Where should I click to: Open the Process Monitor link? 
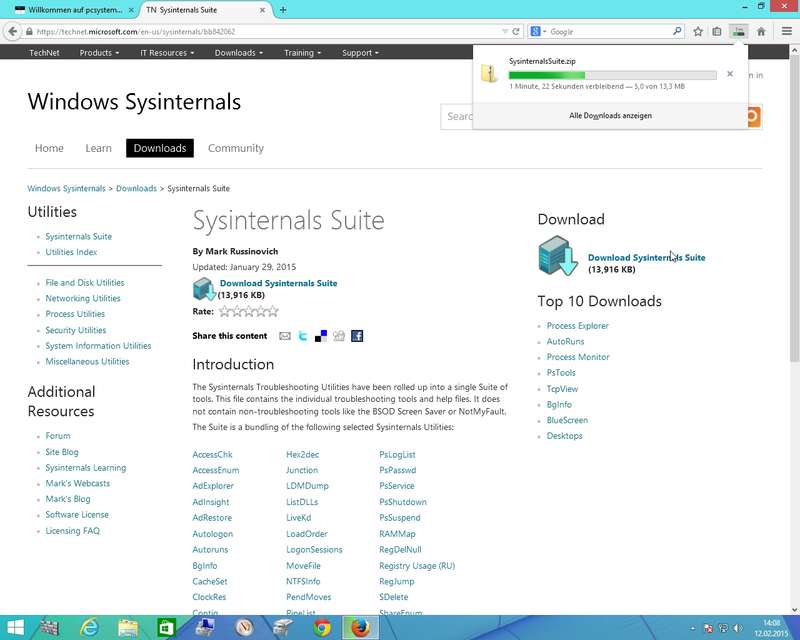tap(578, 357)
